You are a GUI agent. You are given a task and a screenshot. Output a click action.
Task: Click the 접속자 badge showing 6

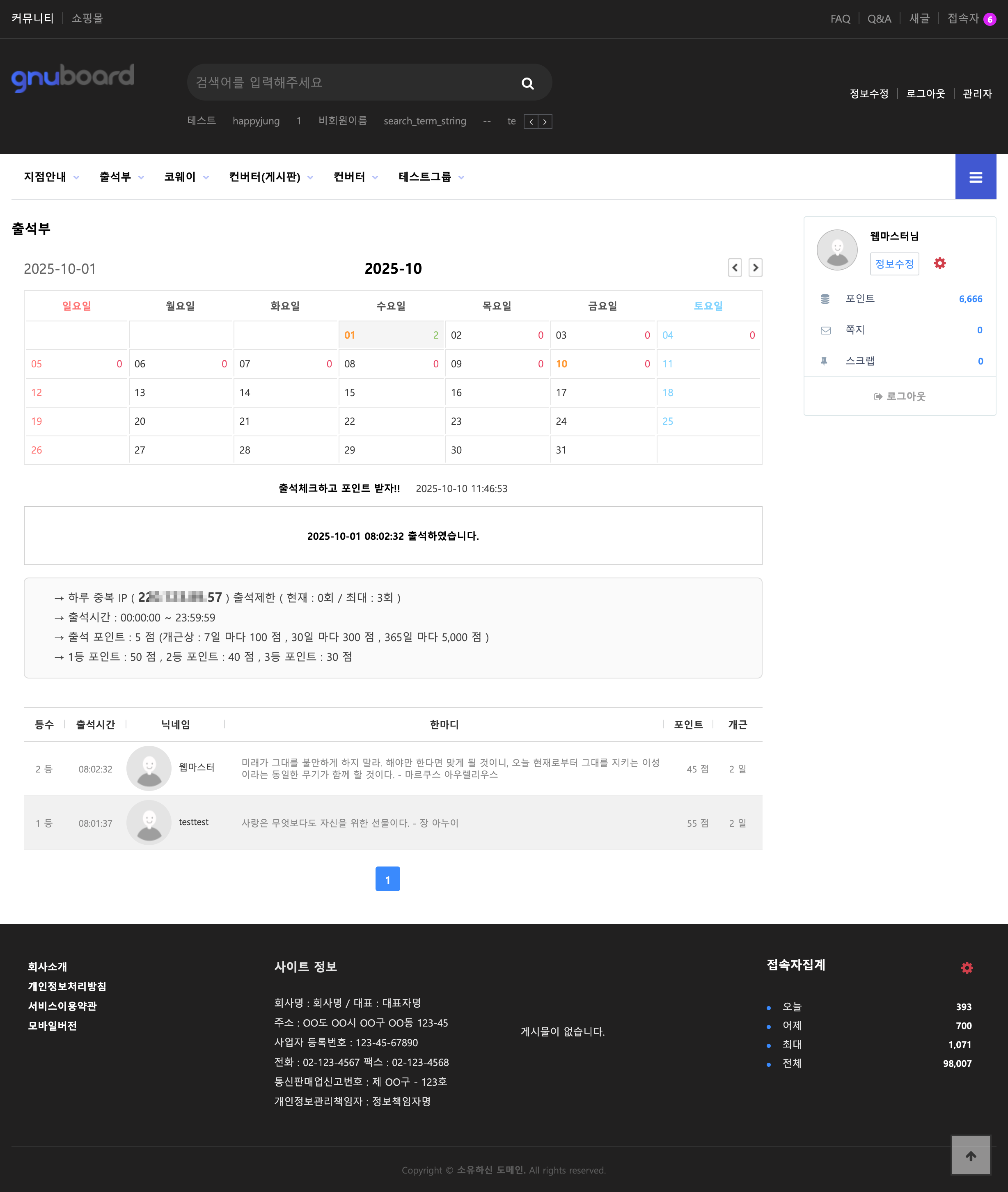coord(990,18)
